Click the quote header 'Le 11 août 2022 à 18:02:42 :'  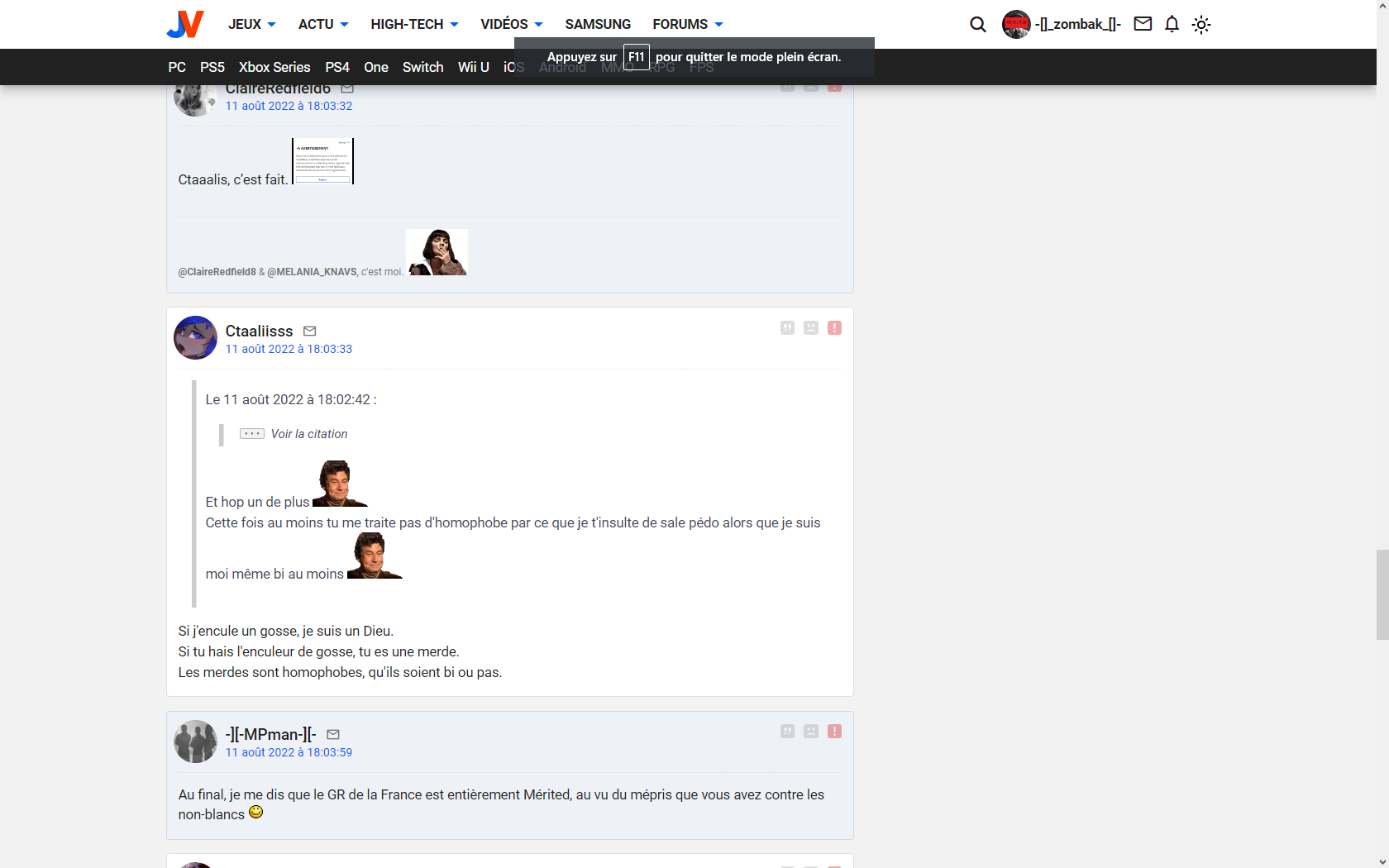[x=291, y=399]
